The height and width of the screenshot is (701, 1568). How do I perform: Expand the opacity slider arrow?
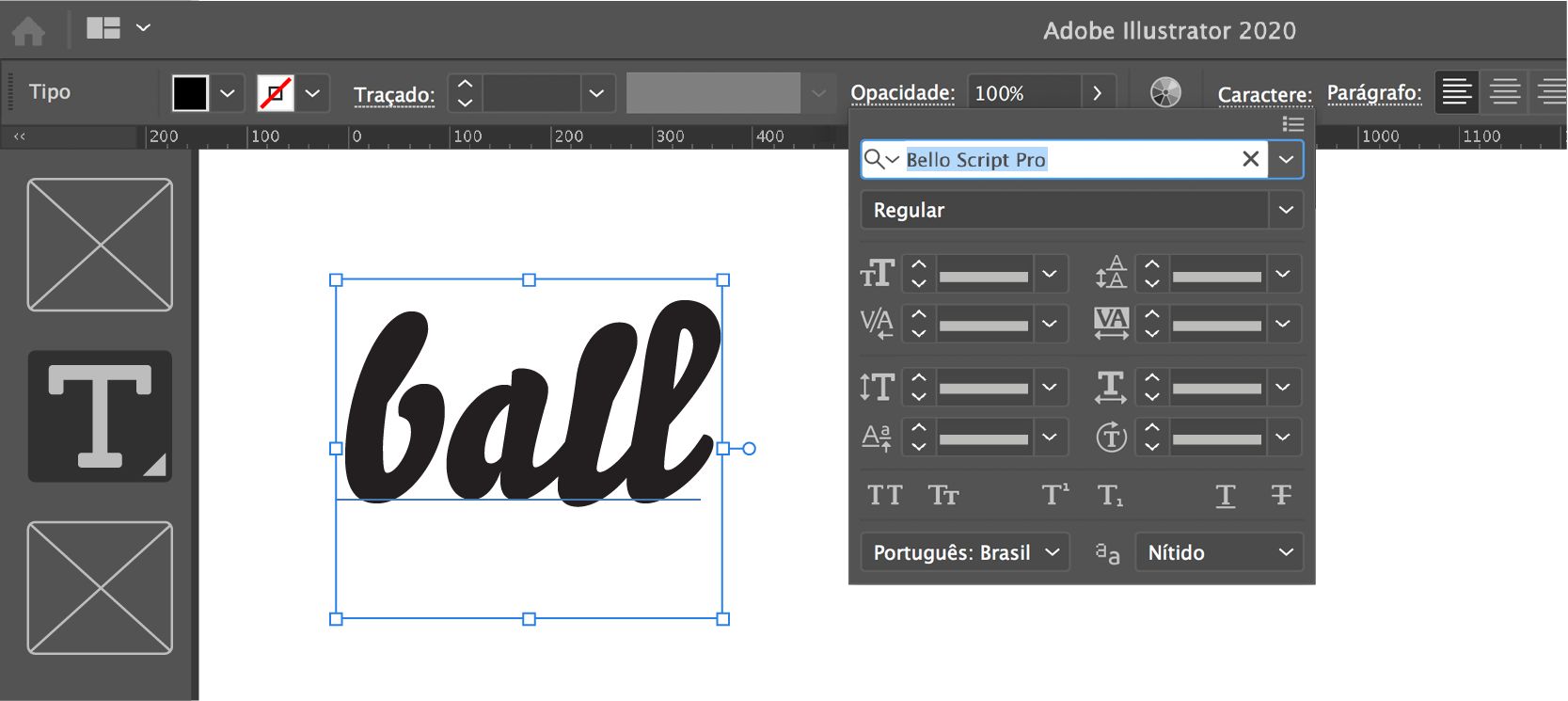(x=1098, y=93)
